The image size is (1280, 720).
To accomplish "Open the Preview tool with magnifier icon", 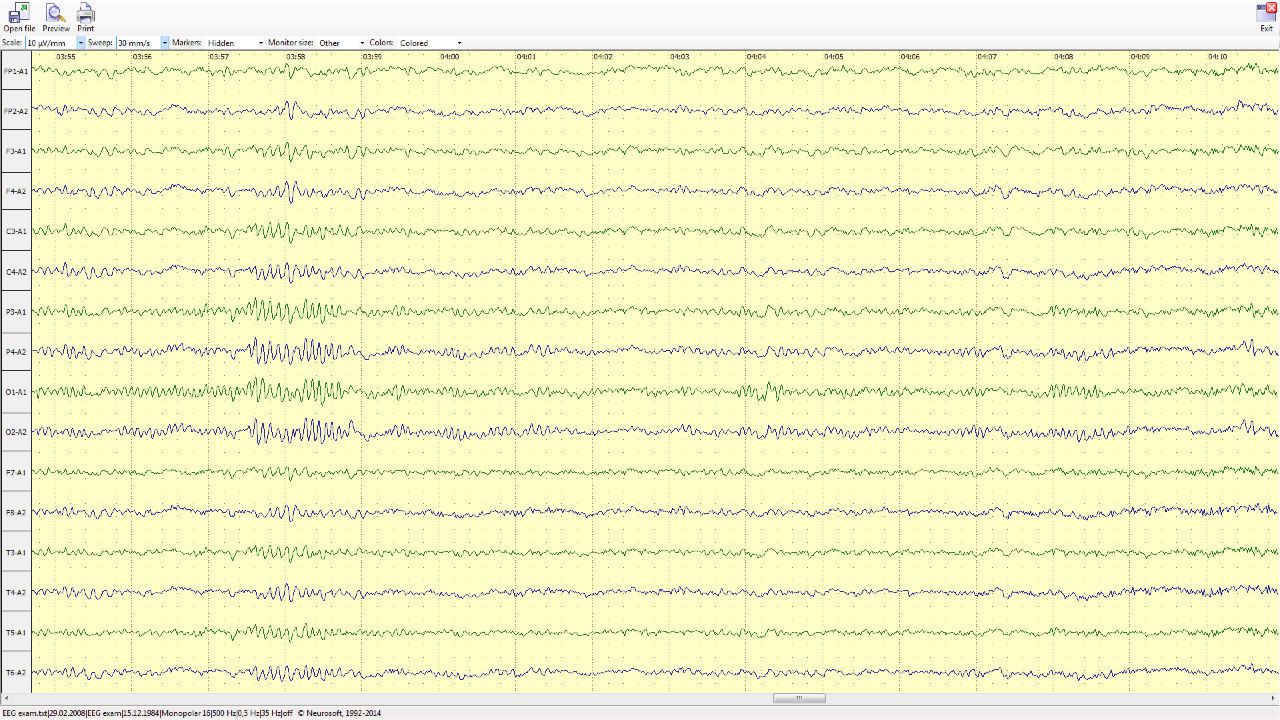I will coord(56,15).
